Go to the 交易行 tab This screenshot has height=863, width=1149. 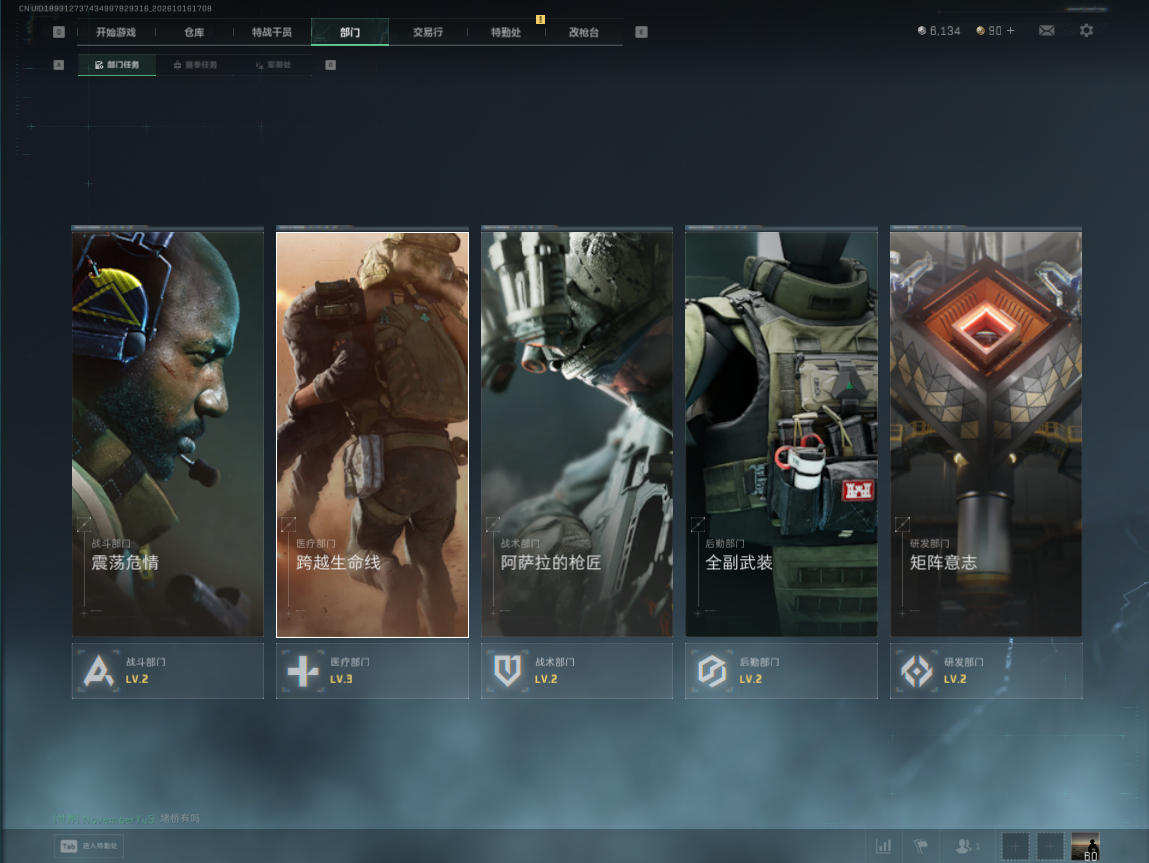point(428,32)
